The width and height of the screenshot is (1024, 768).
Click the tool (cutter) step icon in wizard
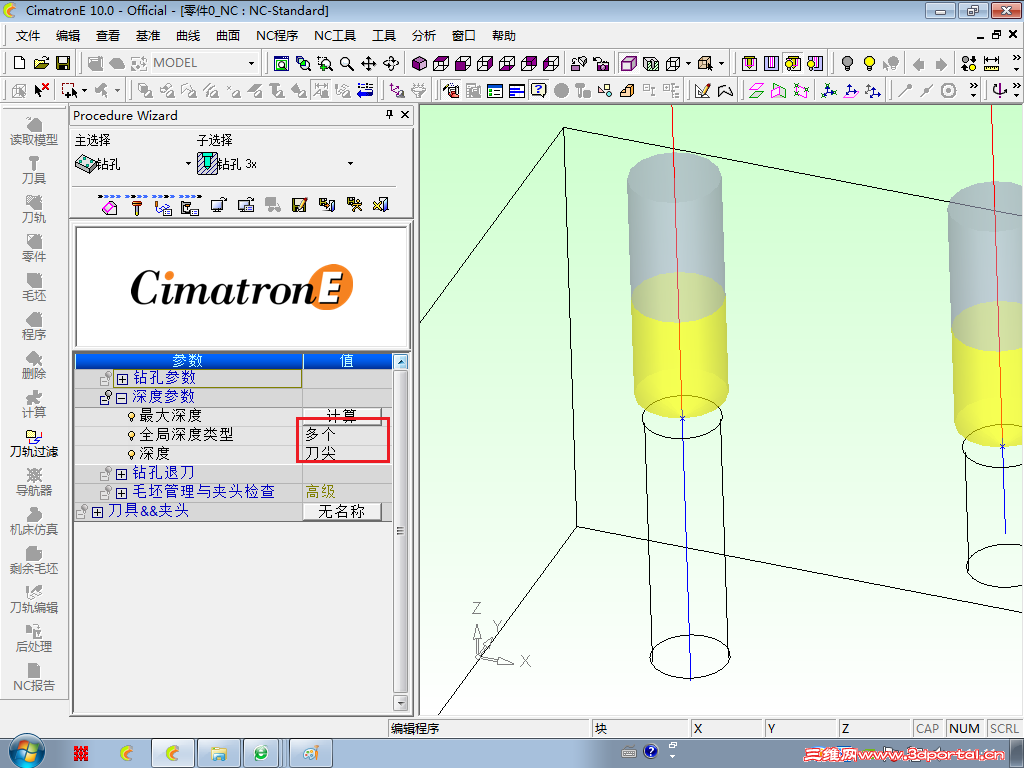[x=136, y=207]
